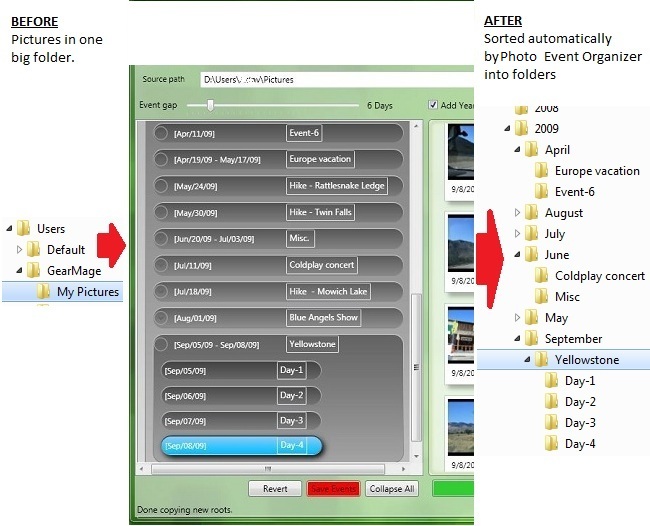The image size is (650, 526).
Task: Click the 2009 folder icon
Action: pos(521,128)
